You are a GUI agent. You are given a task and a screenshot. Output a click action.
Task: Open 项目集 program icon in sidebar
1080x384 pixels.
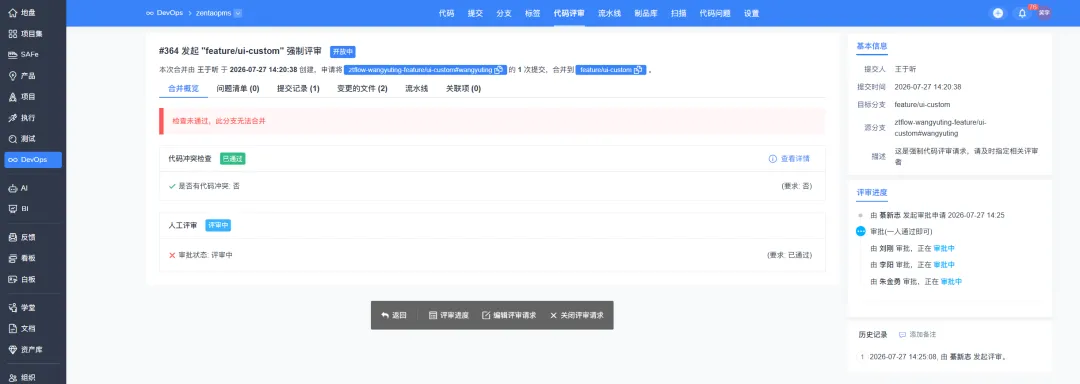[12, 34]
